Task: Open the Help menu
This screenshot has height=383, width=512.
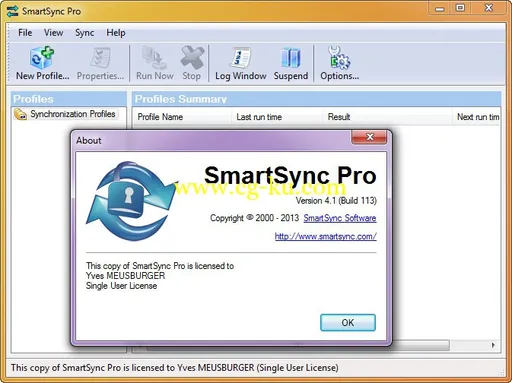Action: click(x=116, y=33)
